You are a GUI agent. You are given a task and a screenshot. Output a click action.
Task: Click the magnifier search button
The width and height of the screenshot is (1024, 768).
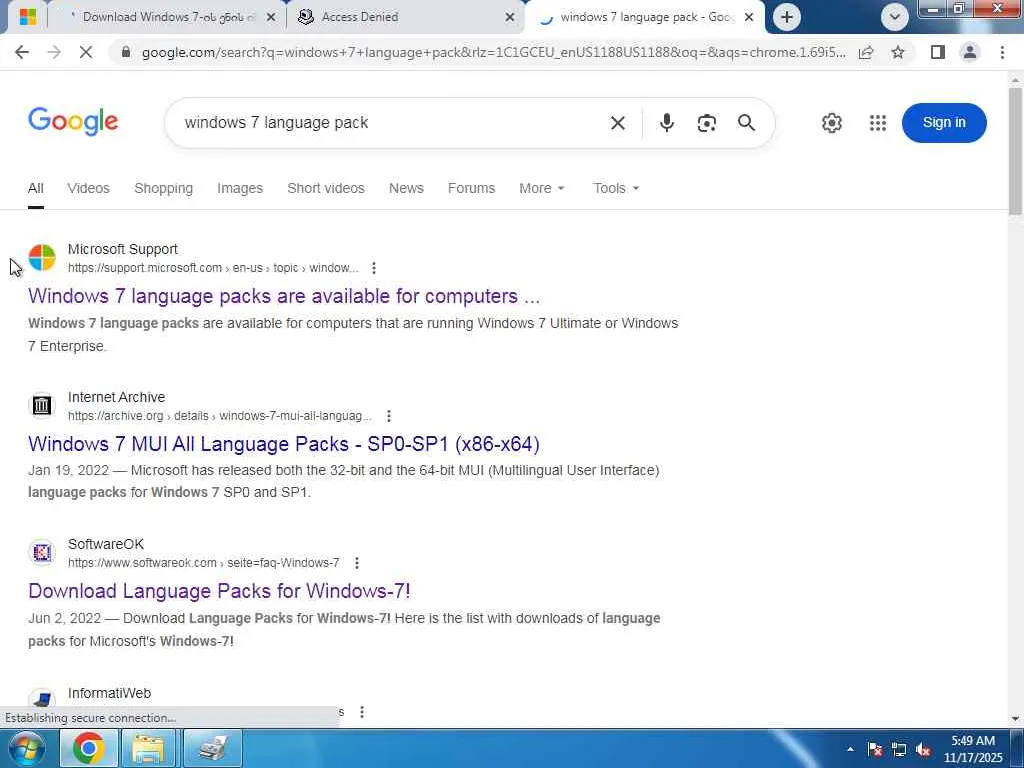[746, 123]
